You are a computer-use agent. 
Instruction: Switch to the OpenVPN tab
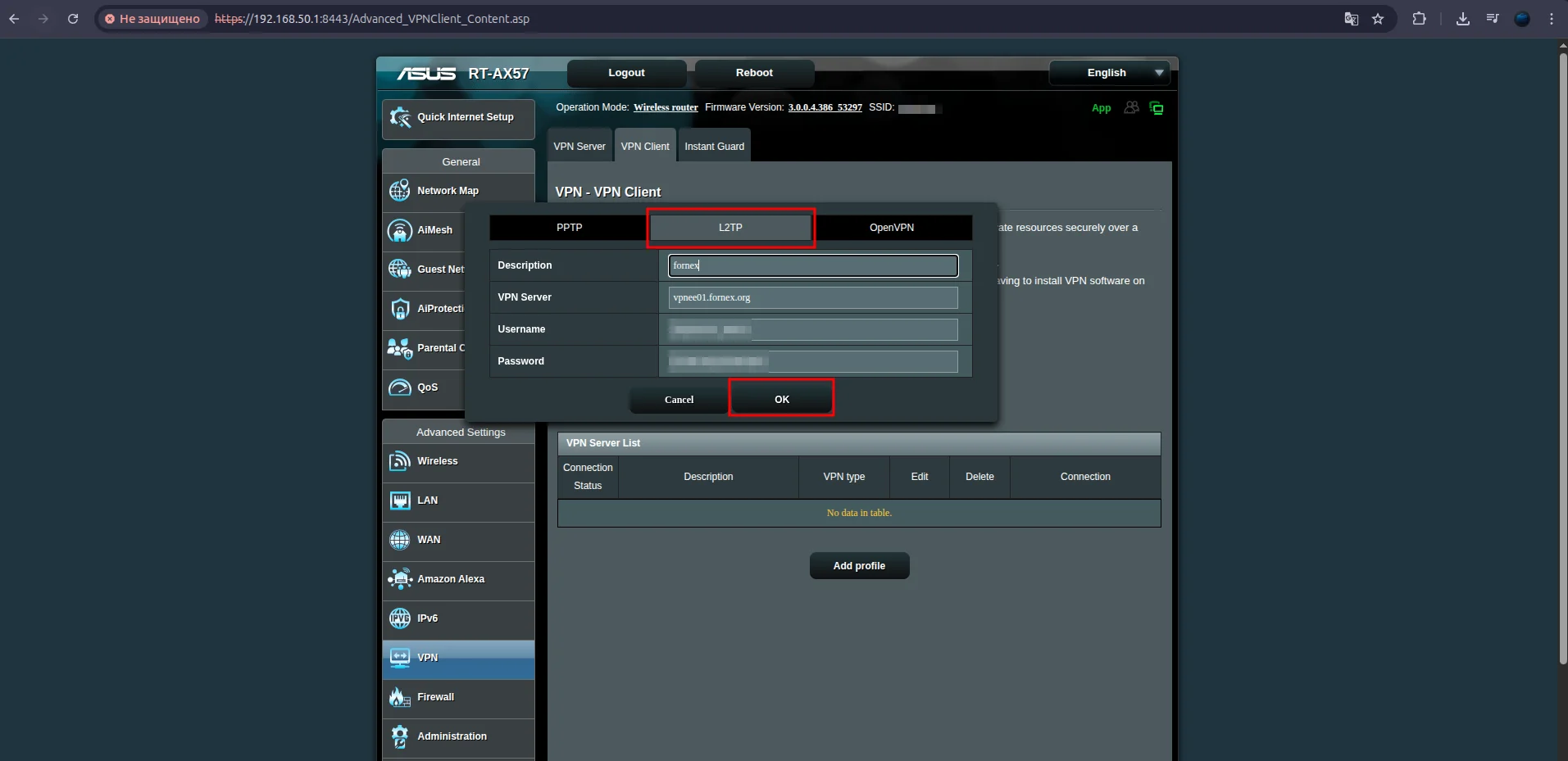coord(892,228)
